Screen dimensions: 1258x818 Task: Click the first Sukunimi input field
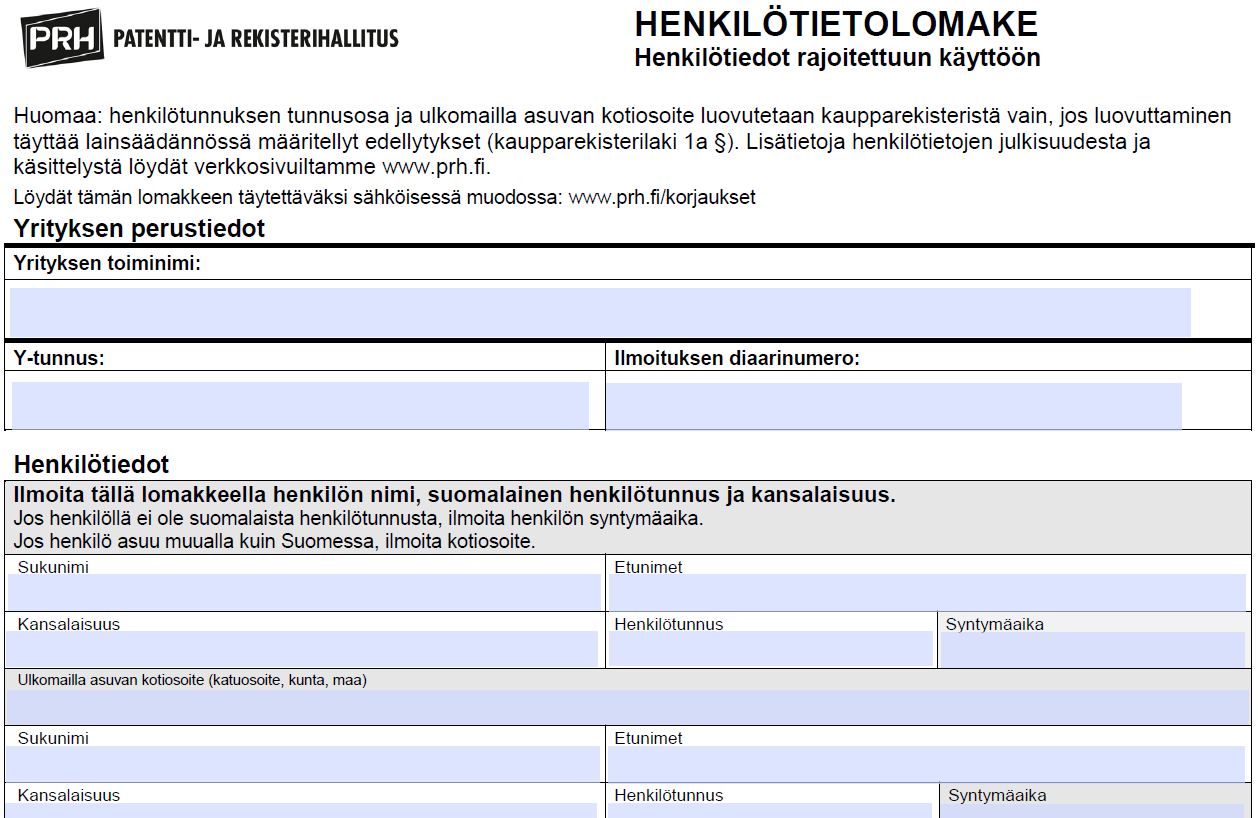pos(305,592)
